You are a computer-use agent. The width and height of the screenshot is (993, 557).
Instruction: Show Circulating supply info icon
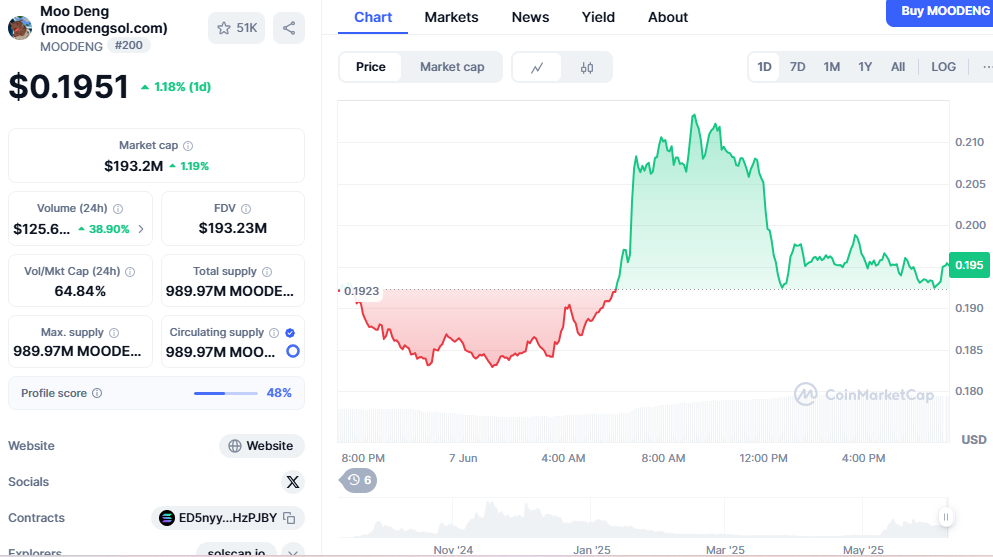coord(274,333)
